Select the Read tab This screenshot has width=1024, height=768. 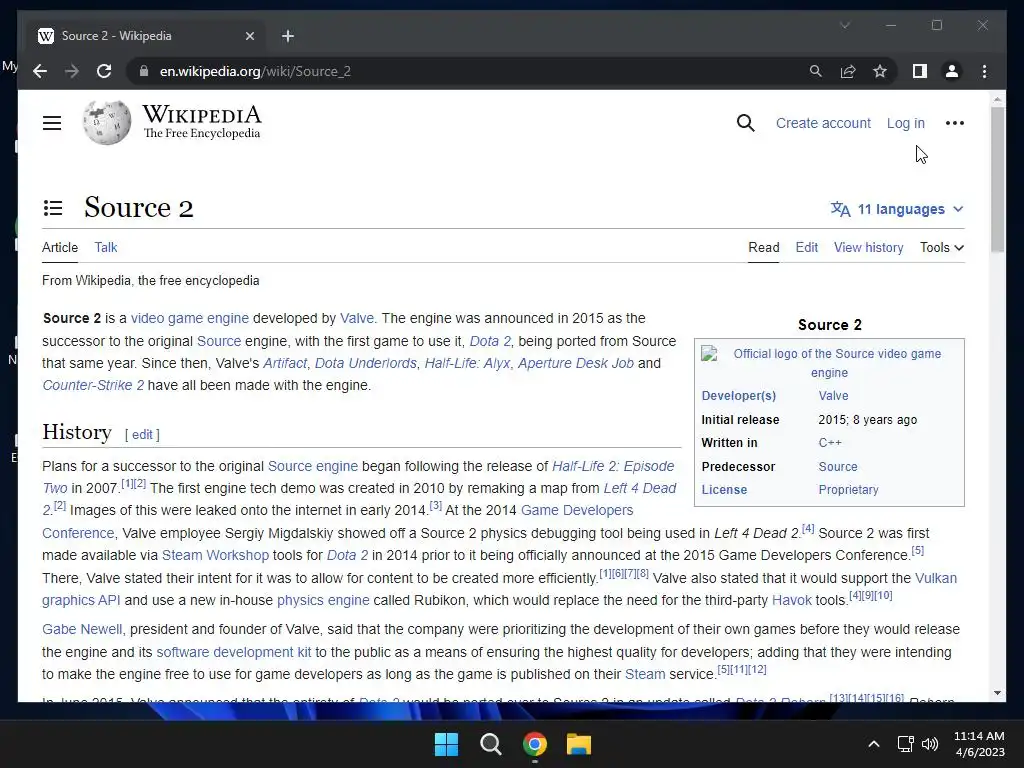763,248
